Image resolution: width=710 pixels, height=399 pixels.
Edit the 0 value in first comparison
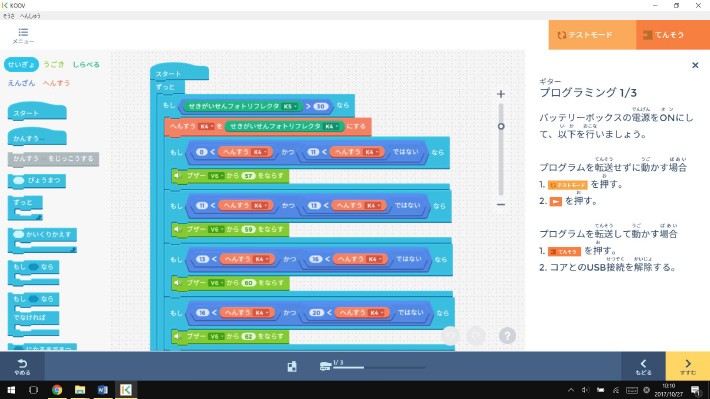click(x=202, y=152)
